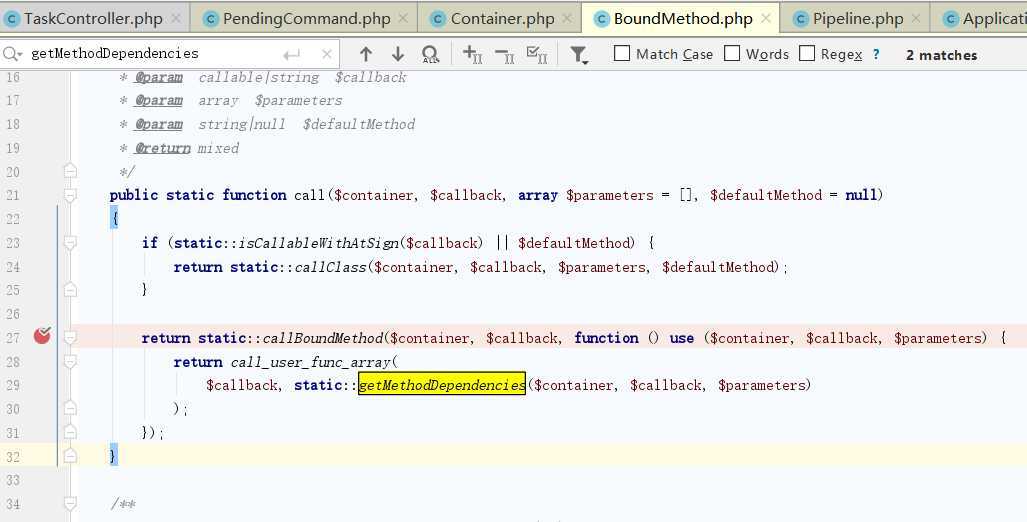Switch to the TaskController.php tab
The height and width of the screenshot is (522, 1027).
93,18
